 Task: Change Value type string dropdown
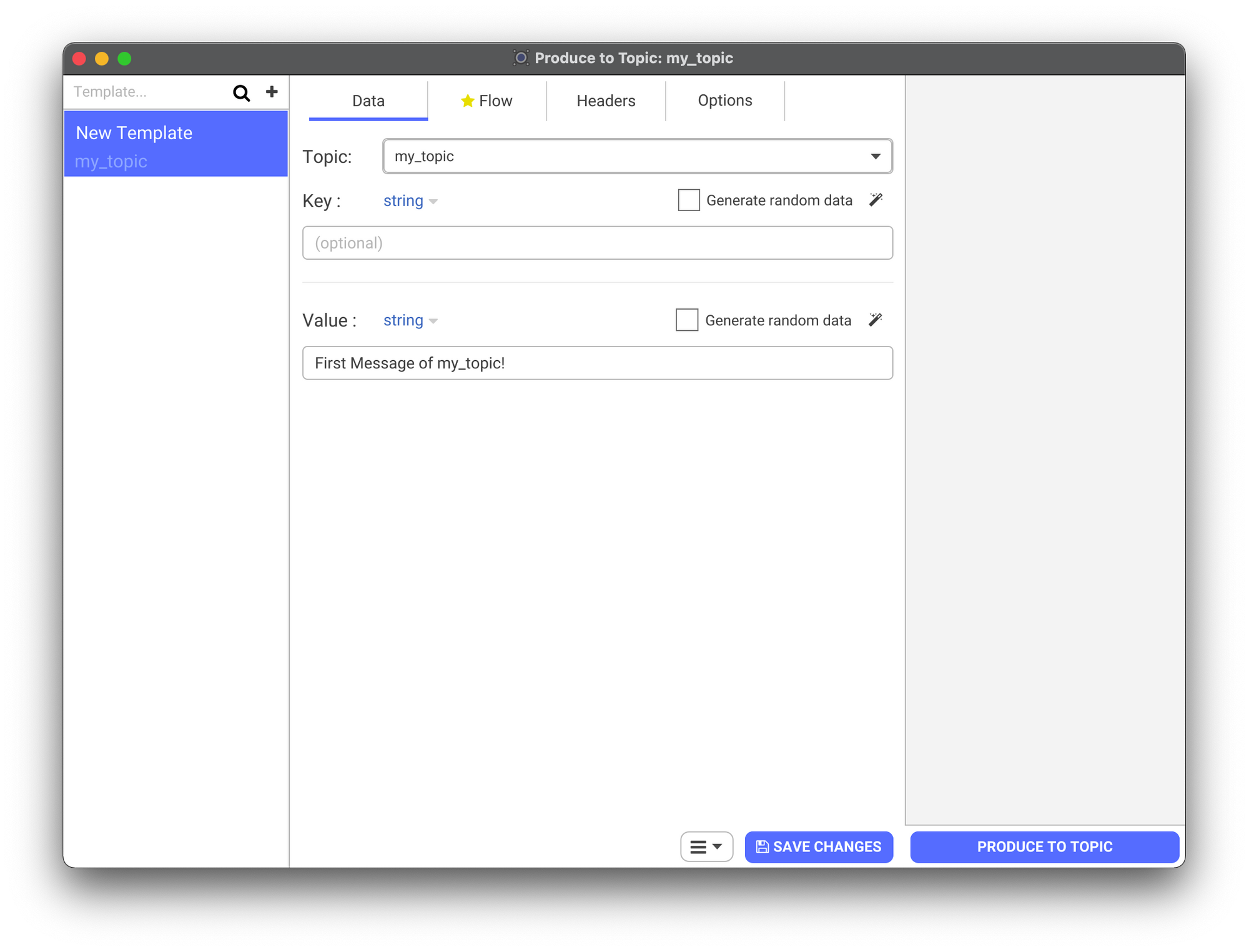(410, 321)
